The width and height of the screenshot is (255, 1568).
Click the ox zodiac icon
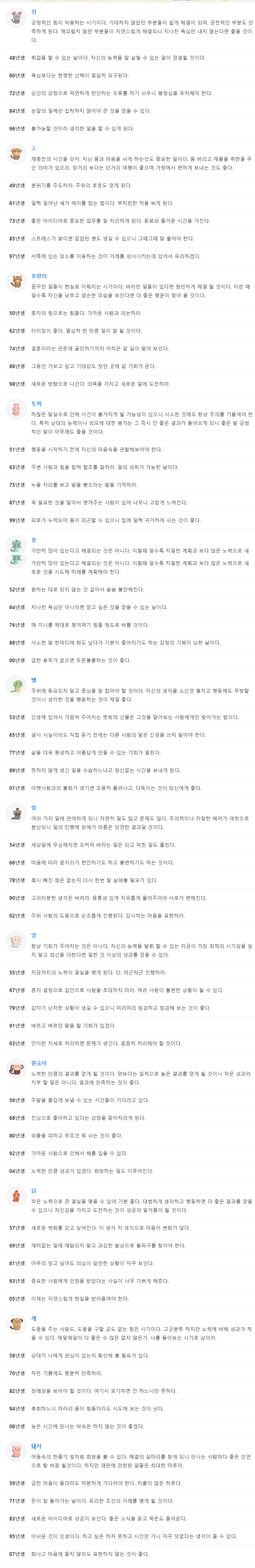(16, 154)
